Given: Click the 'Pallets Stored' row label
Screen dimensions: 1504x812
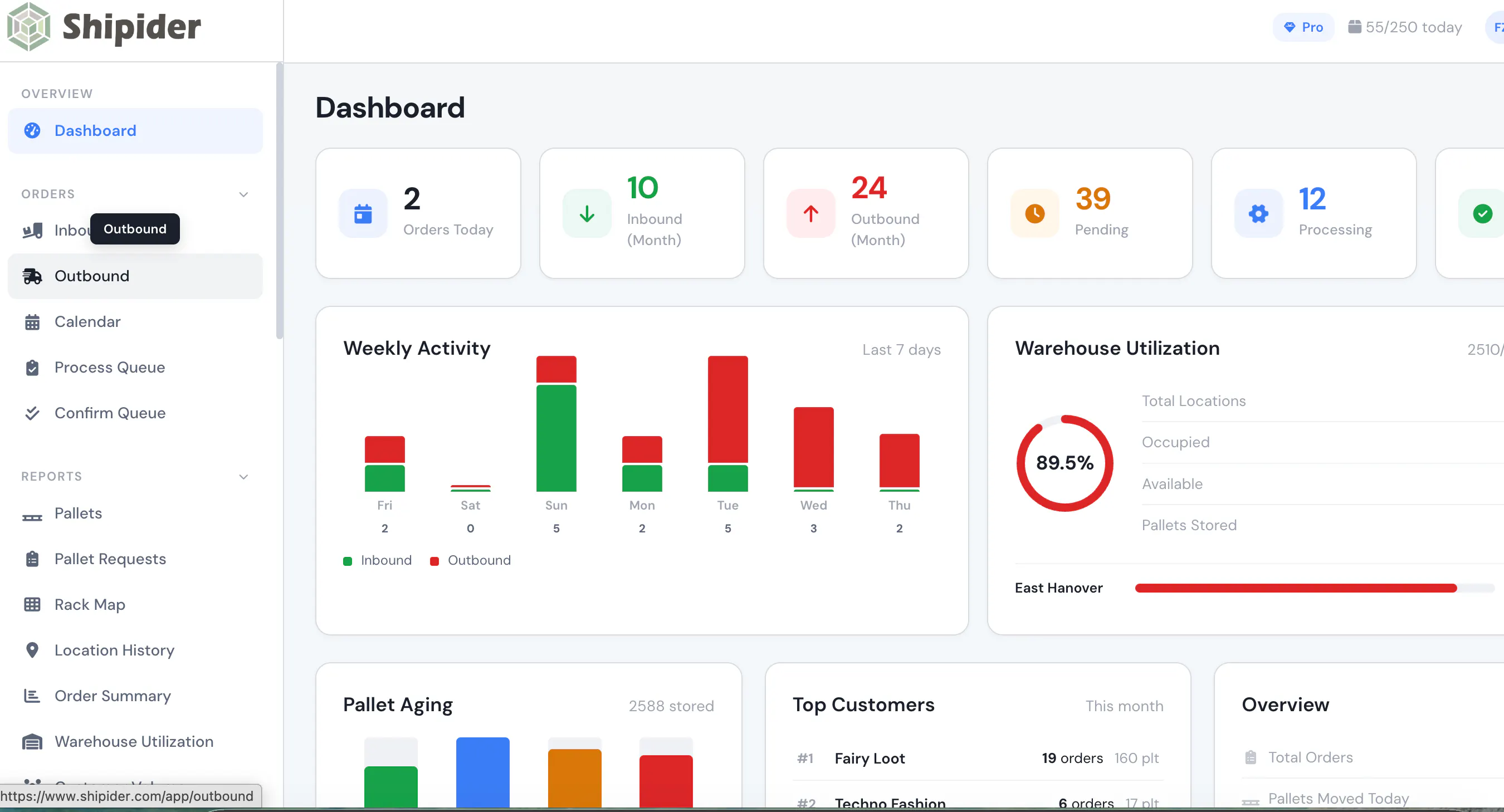Looking at the screenshot, I should 1189,525.
